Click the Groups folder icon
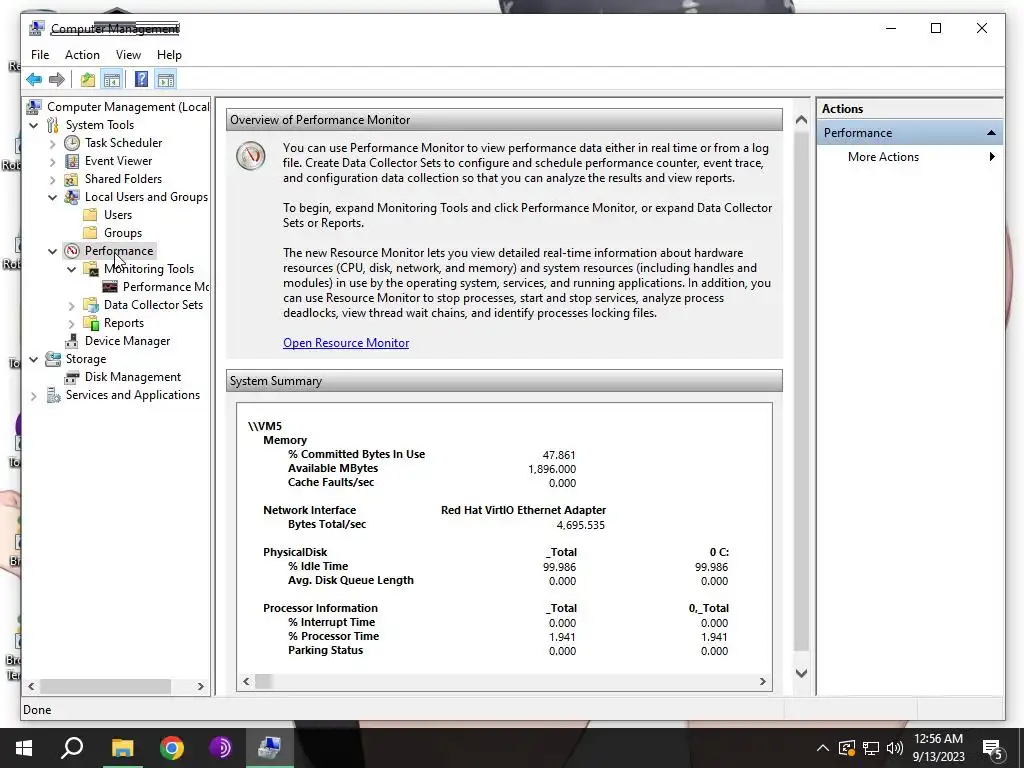The image size is (1024, 768). (x=91, y=232)
